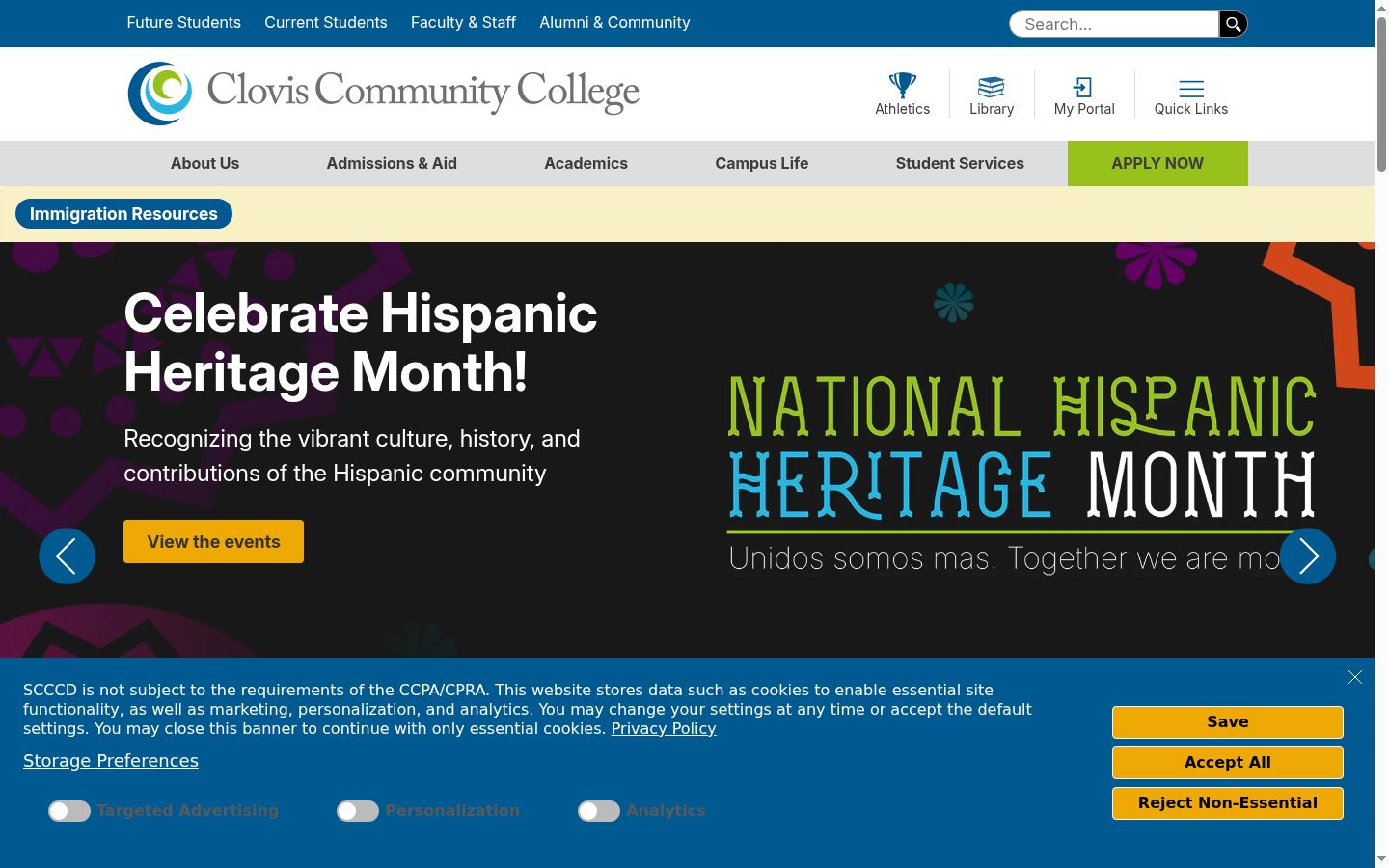Screen dimensions: 1389x868
Task: Open the Faculty & Staff link
Action: coord(463,22)
